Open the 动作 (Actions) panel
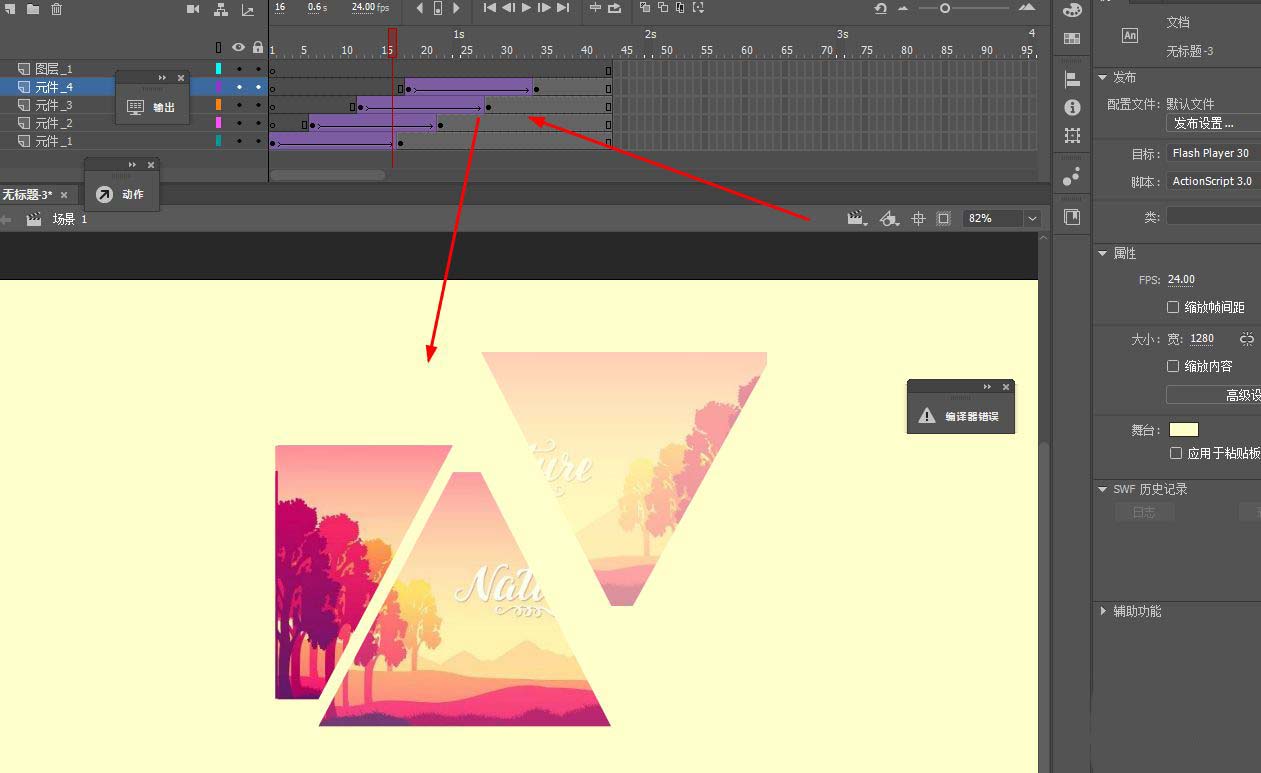Image resolution: width=1261 pixels, height=773 pixels. 121,194
